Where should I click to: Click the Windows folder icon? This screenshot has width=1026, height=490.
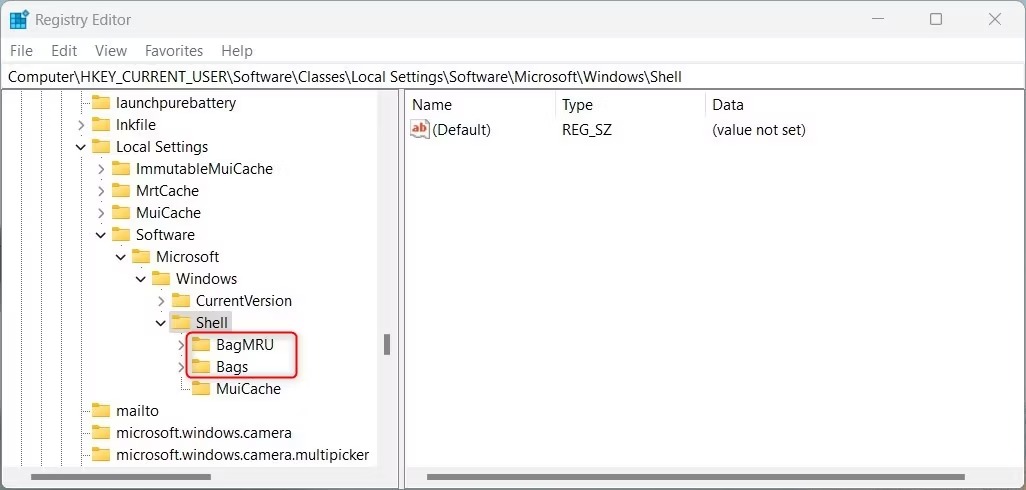coord(161,279)
